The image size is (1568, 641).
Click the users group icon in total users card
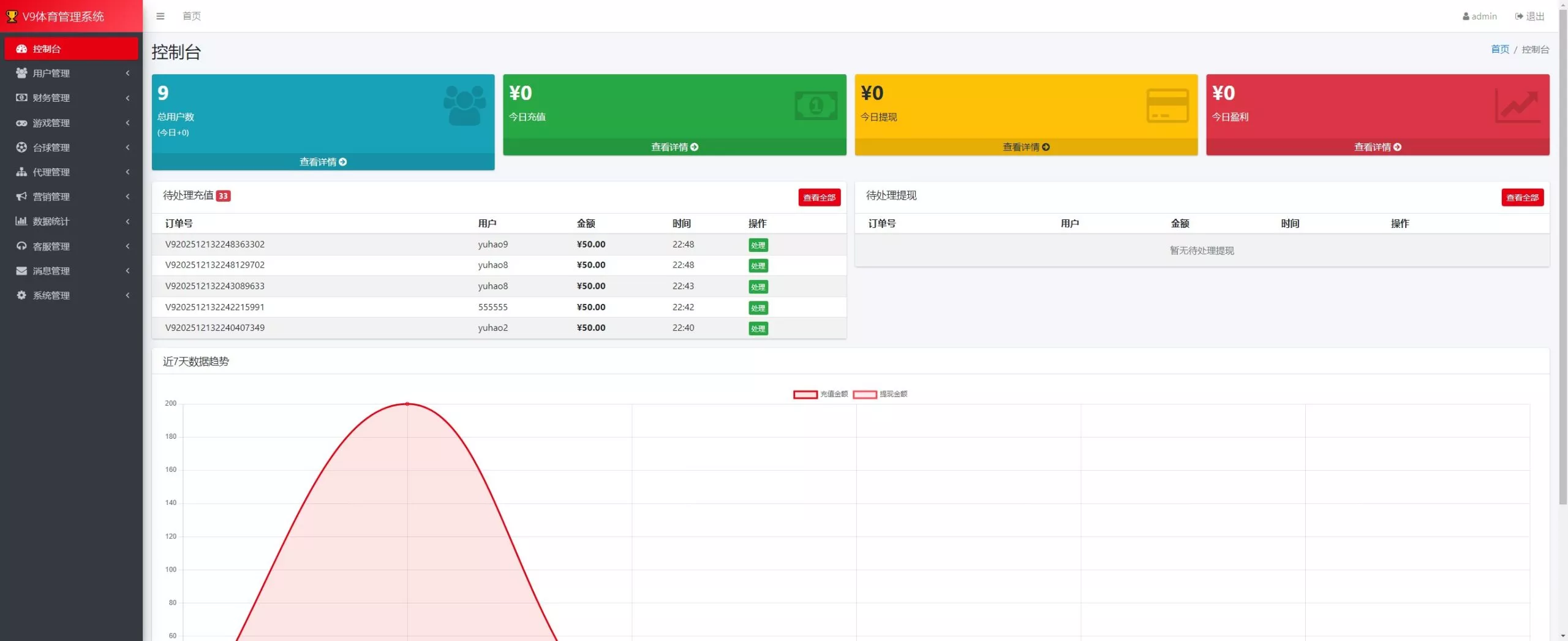coord(464,105)
